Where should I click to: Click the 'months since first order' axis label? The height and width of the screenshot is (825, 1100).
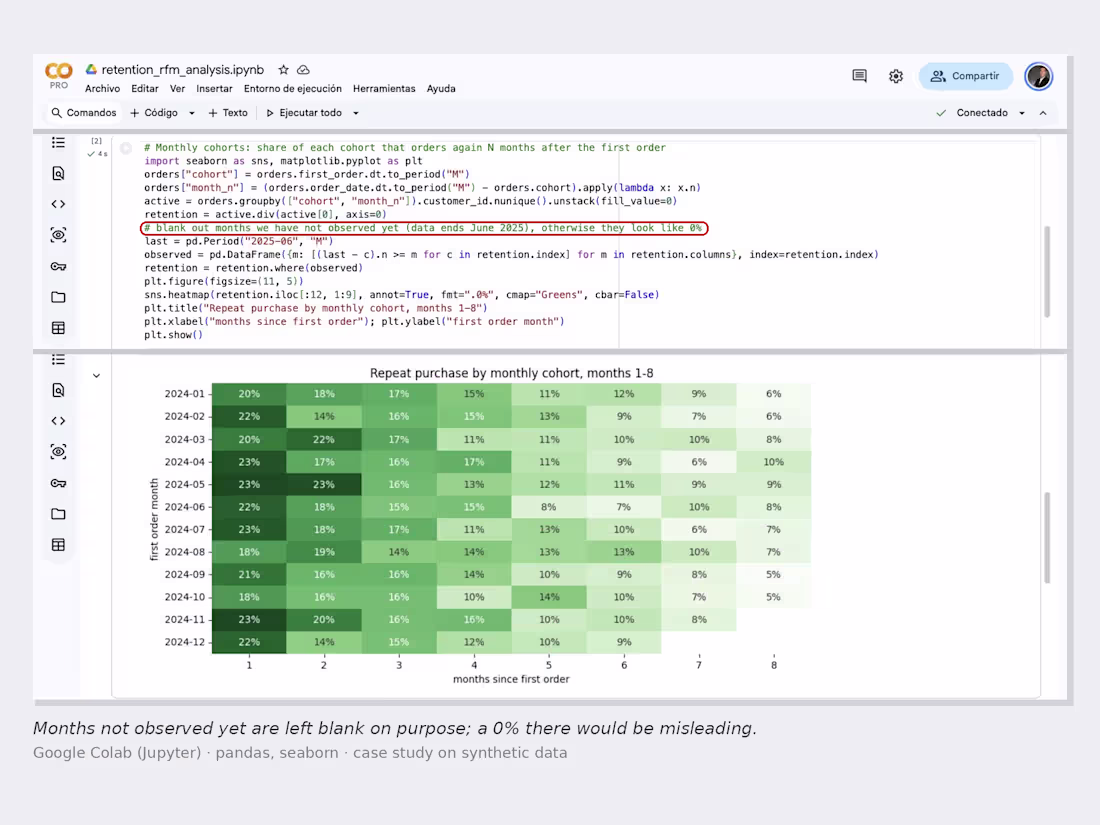click(x=511, y=679)
